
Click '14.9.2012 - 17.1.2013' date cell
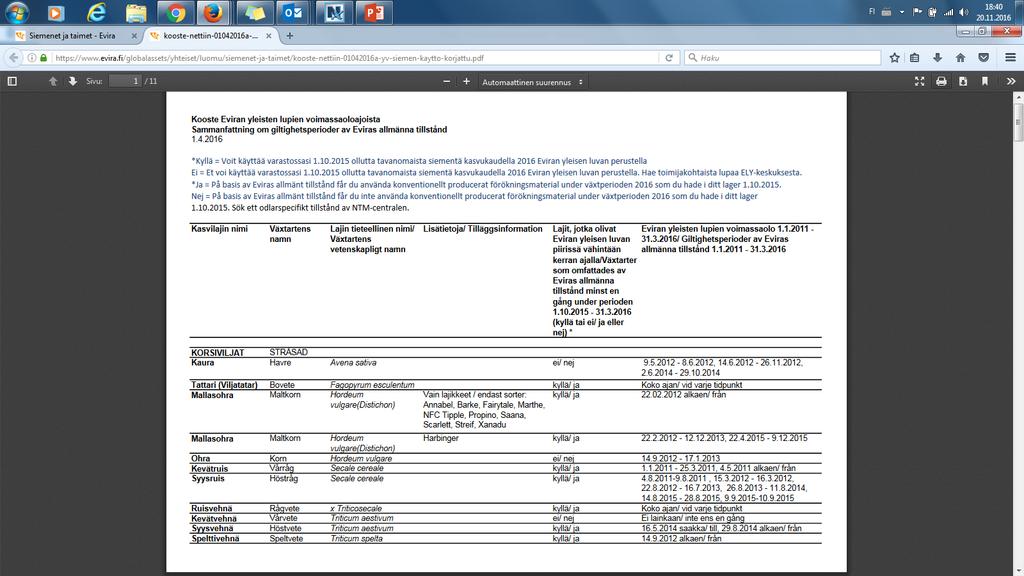coord(680,458)
